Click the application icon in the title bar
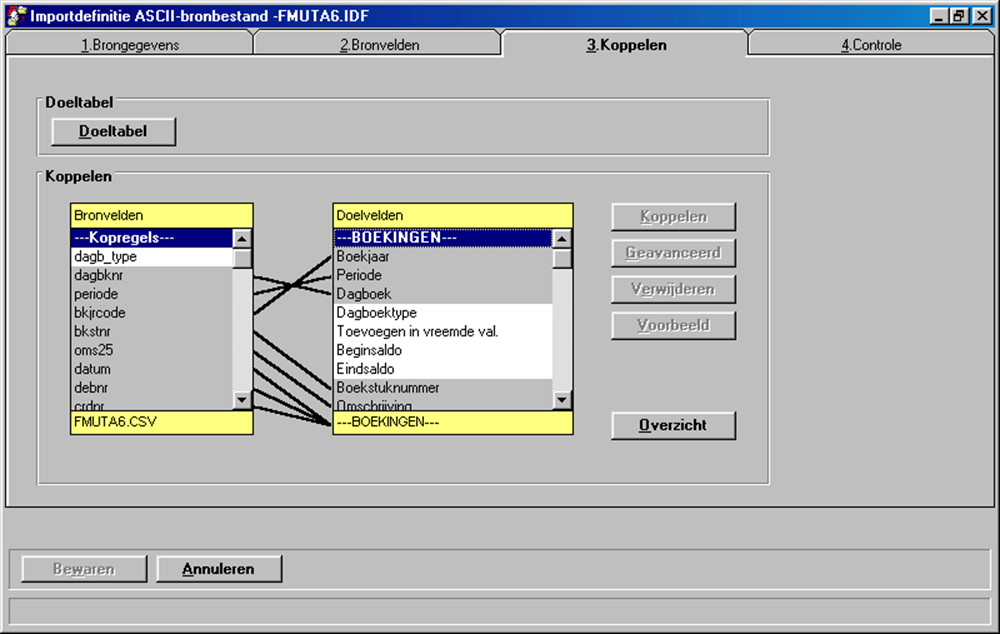Image resolution: width=1000 pixels, height=634 pixels. tap(16, 16)
